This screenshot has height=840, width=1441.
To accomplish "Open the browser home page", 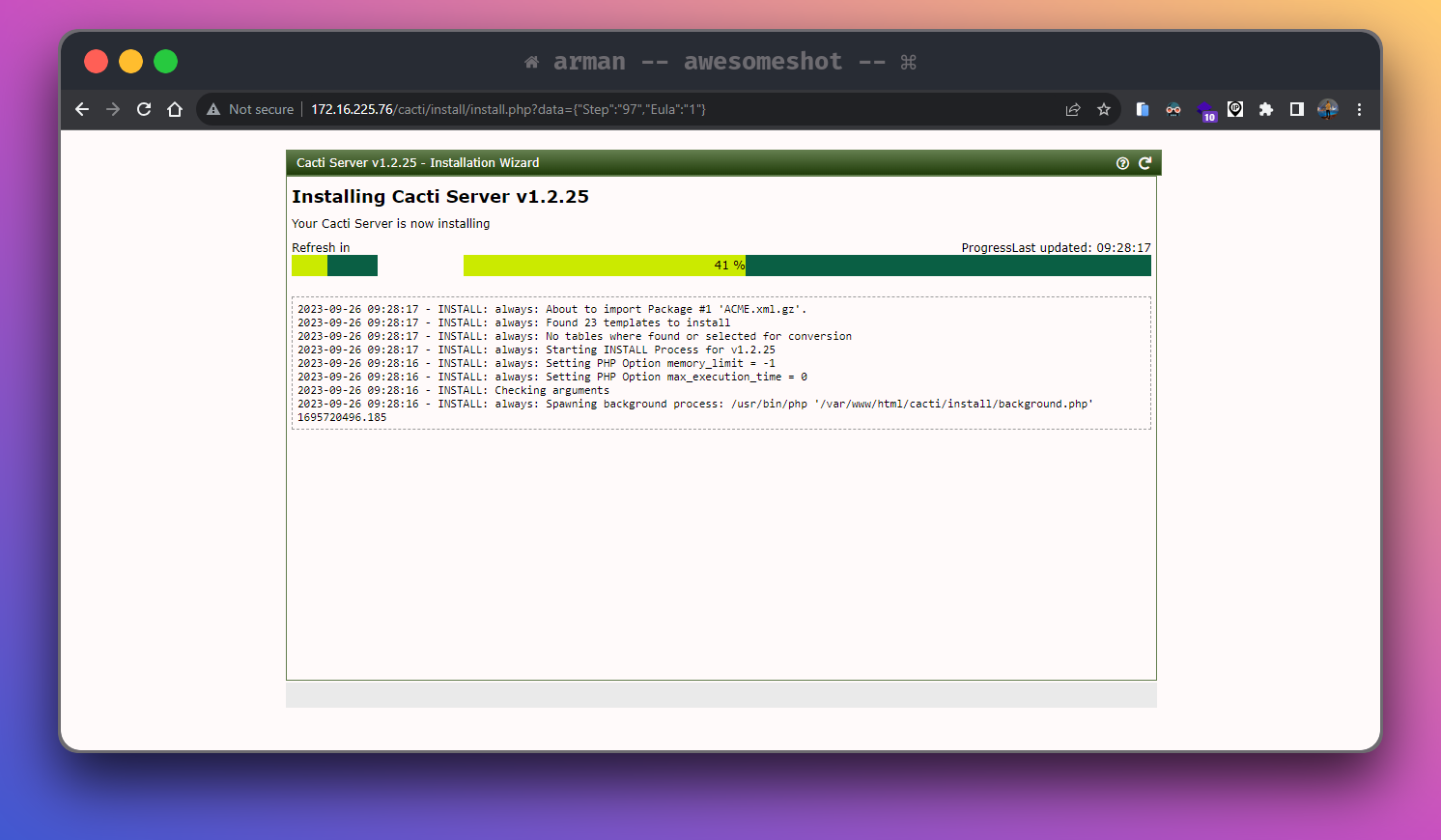I will [x=175, y=109].
